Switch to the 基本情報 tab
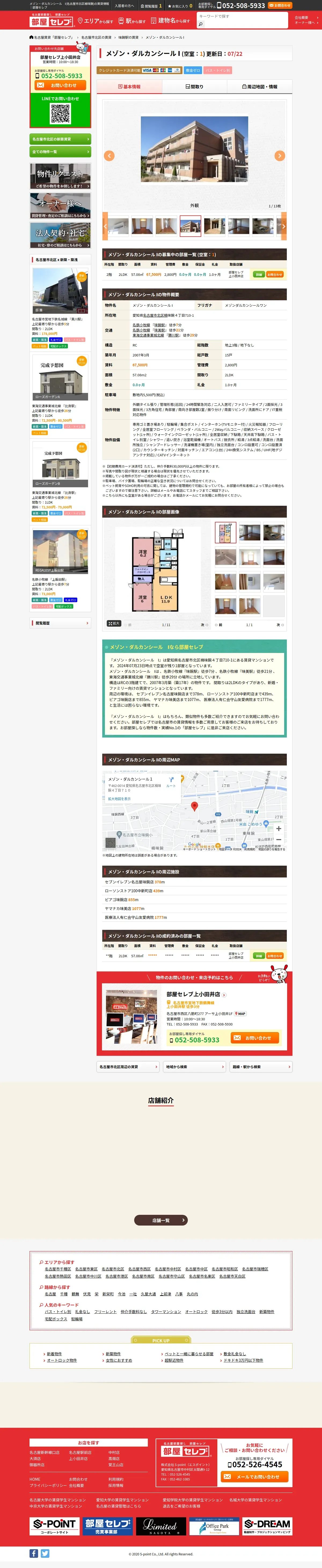 (130, 86)
